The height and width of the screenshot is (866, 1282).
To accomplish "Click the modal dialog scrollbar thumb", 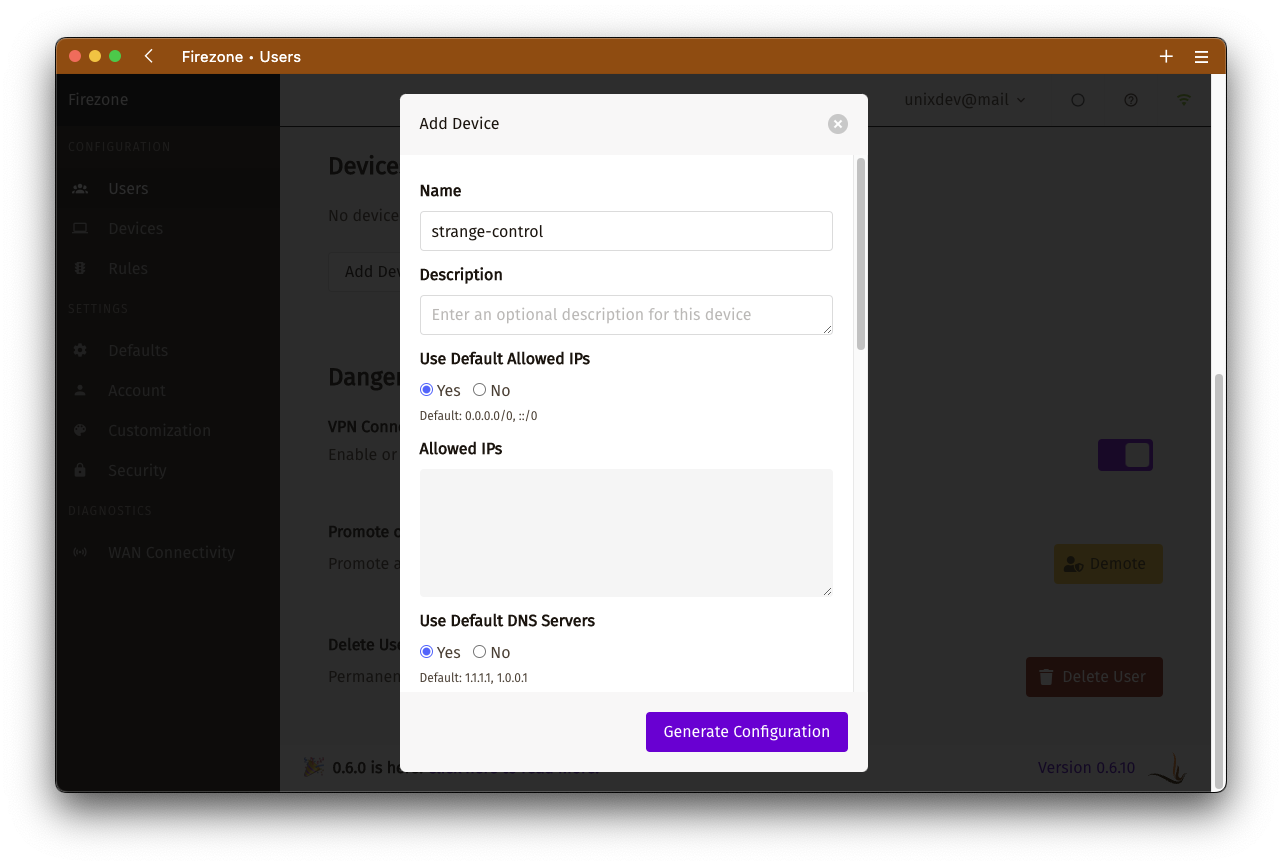I will [x=861, y=254].
